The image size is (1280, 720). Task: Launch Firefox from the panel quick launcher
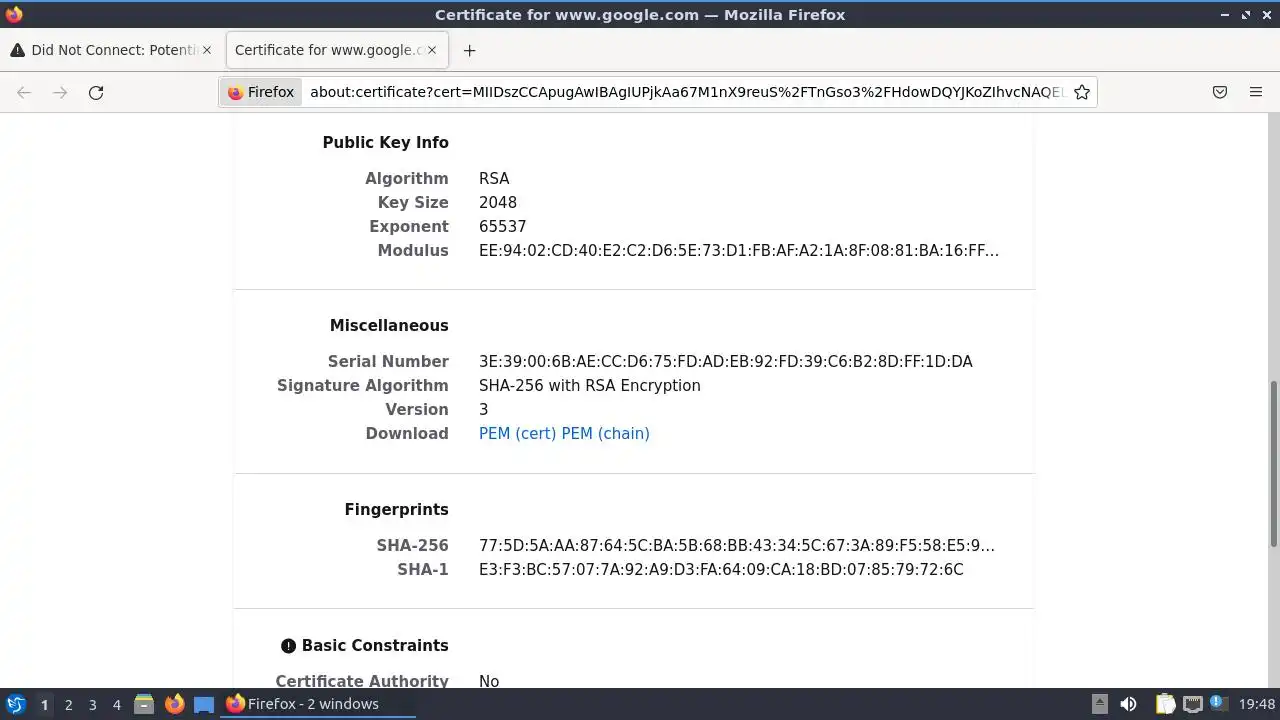(x=174, y=704)
